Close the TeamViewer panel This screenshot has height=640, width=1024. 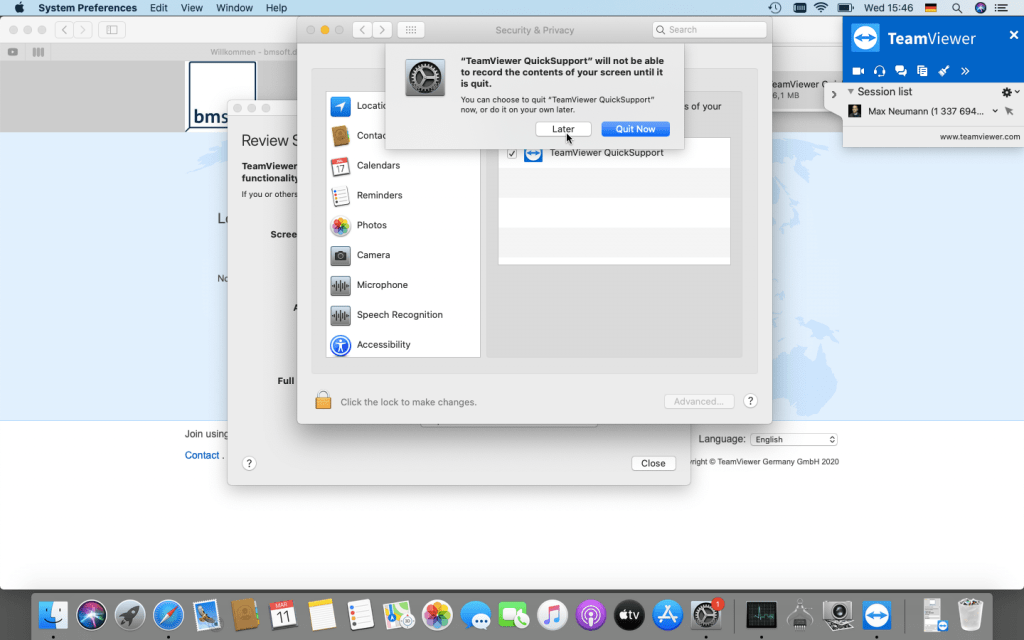[1013, 35]
